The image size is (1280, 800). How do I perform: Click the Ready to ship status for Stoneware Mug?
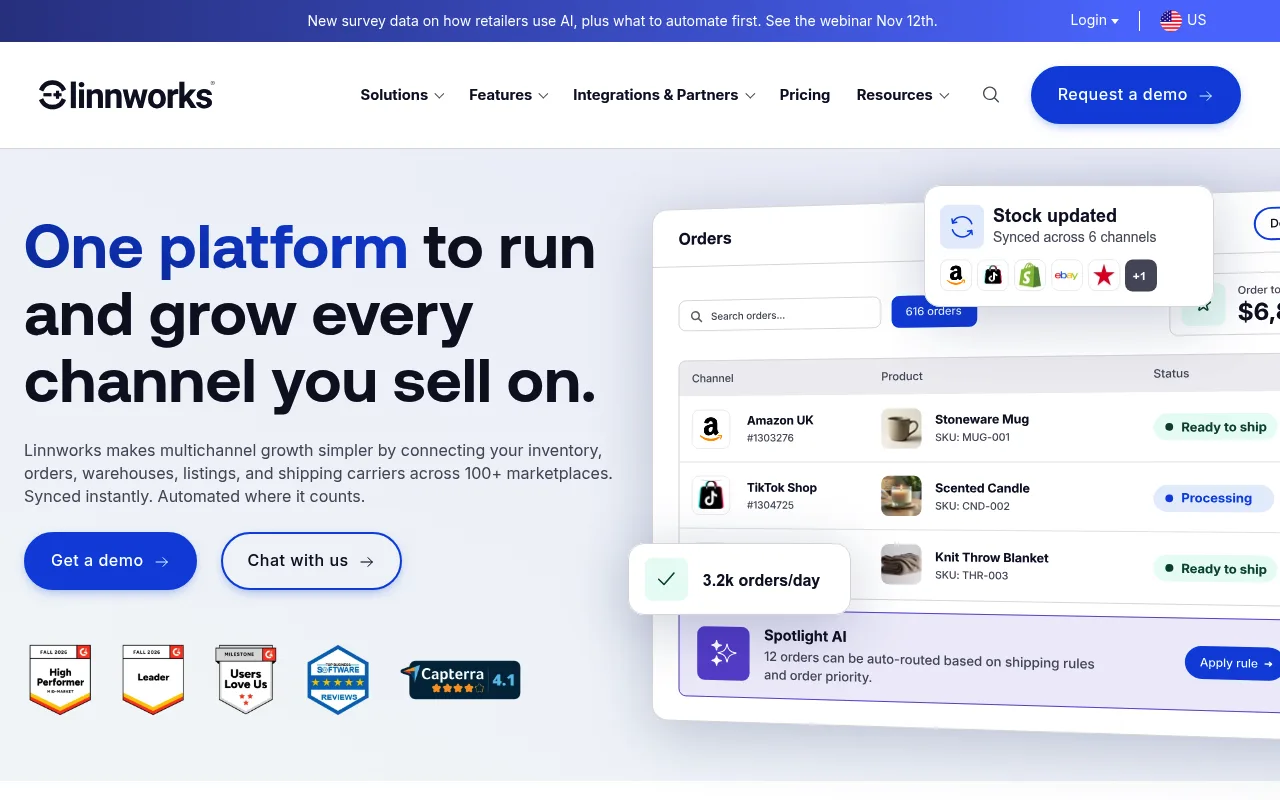(x=1215, y=427)
